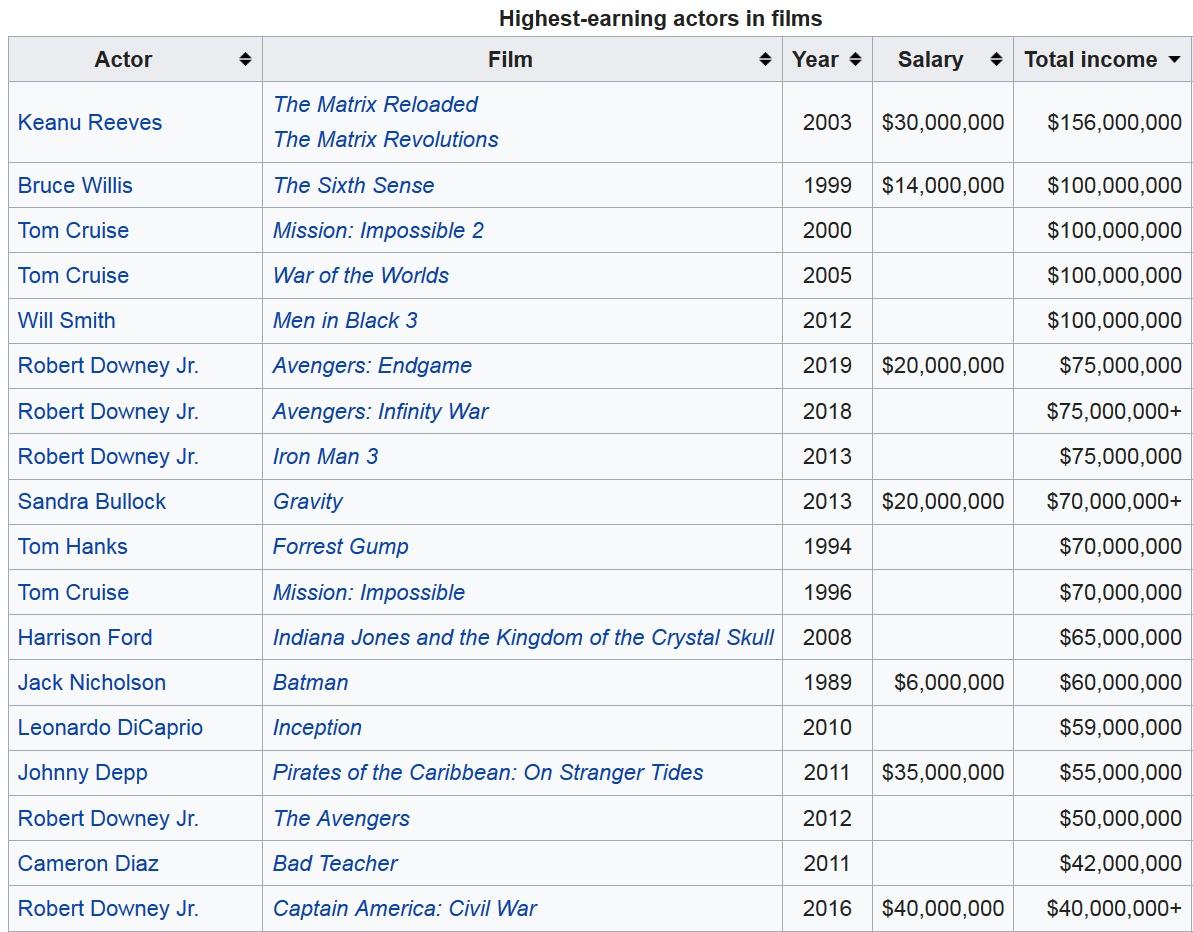Open Robert Downey Jr. link in Avengers: Endgame row

coord(108,366)
